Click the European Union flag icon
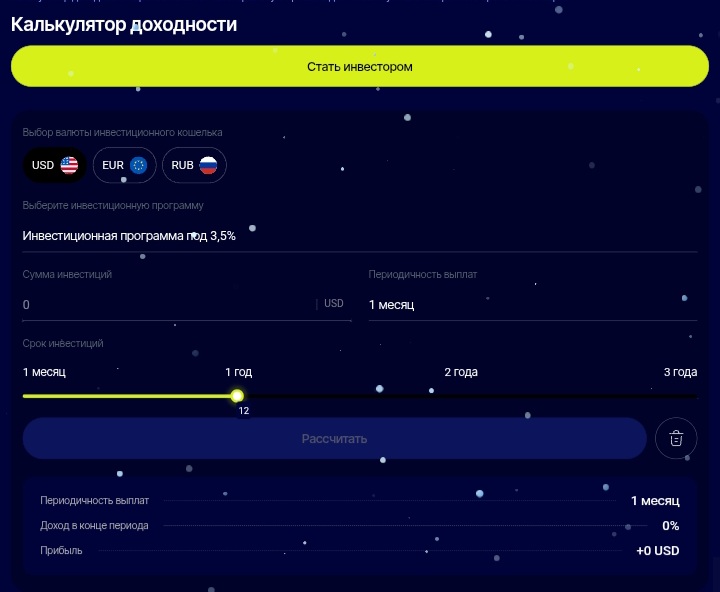720x592 pixels. click(x=138, y=166)
